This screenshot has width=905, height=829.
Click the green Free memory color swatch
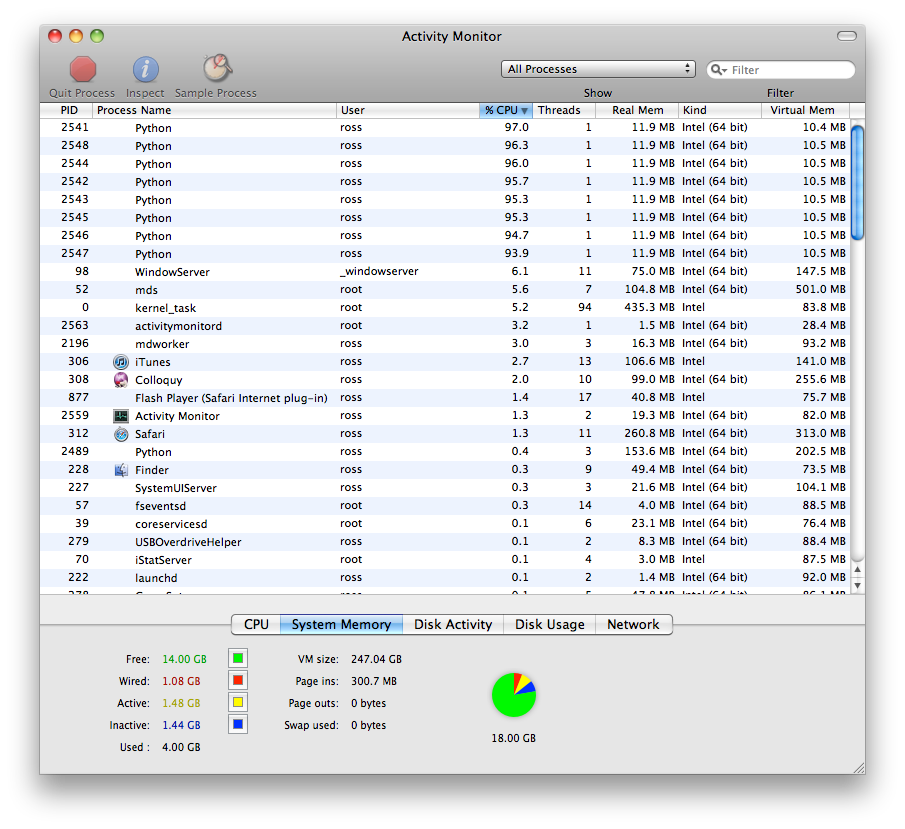(238, 658)
